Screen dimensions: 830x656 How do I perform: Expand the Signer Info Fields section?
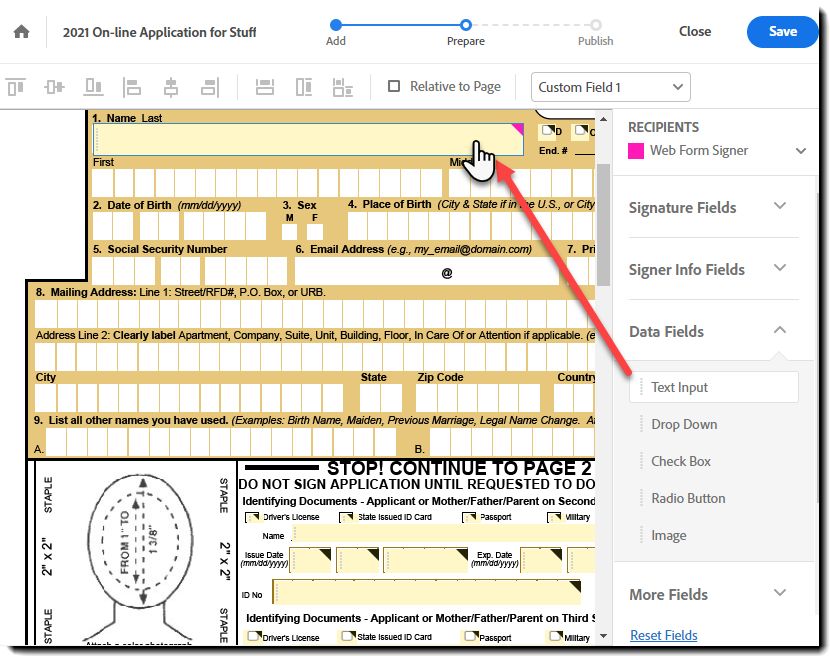tap(780, 267)
